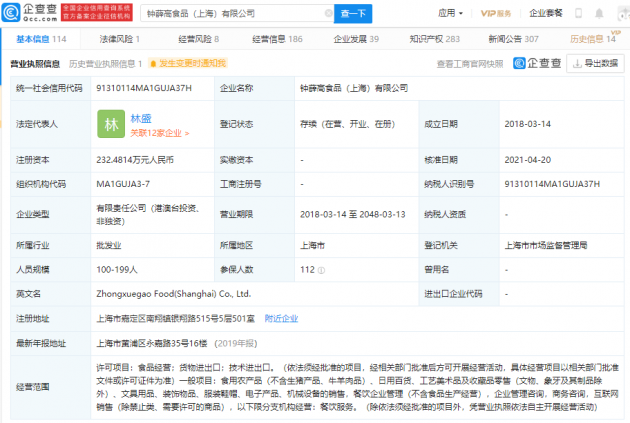Open 关联12家企业 link

click(x=160, y=133)
